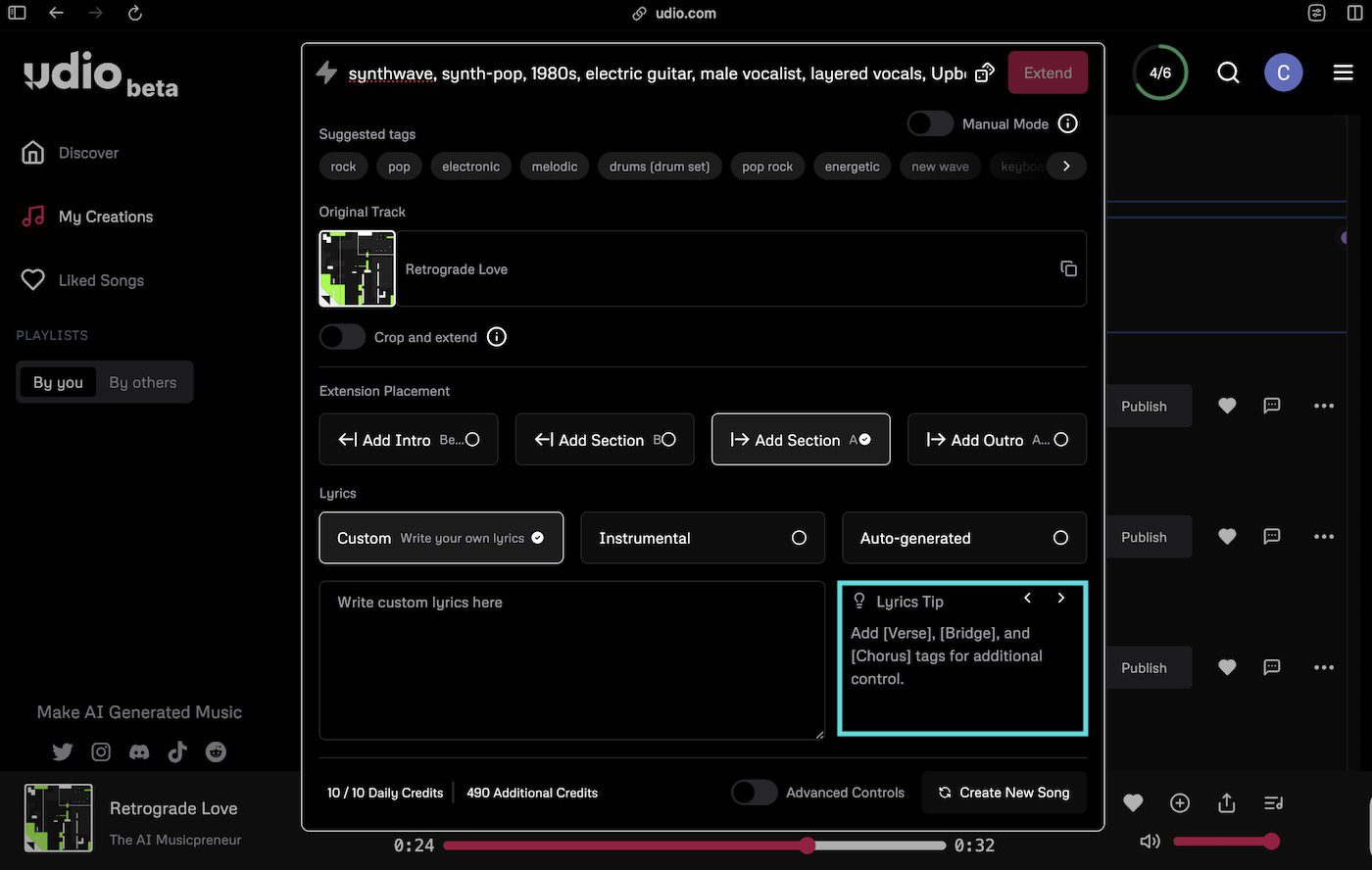The width and height of the screenshot is (1372, 870).
Task: Click the generation progress indicator showing 4/6
Action: point(1160,72)
